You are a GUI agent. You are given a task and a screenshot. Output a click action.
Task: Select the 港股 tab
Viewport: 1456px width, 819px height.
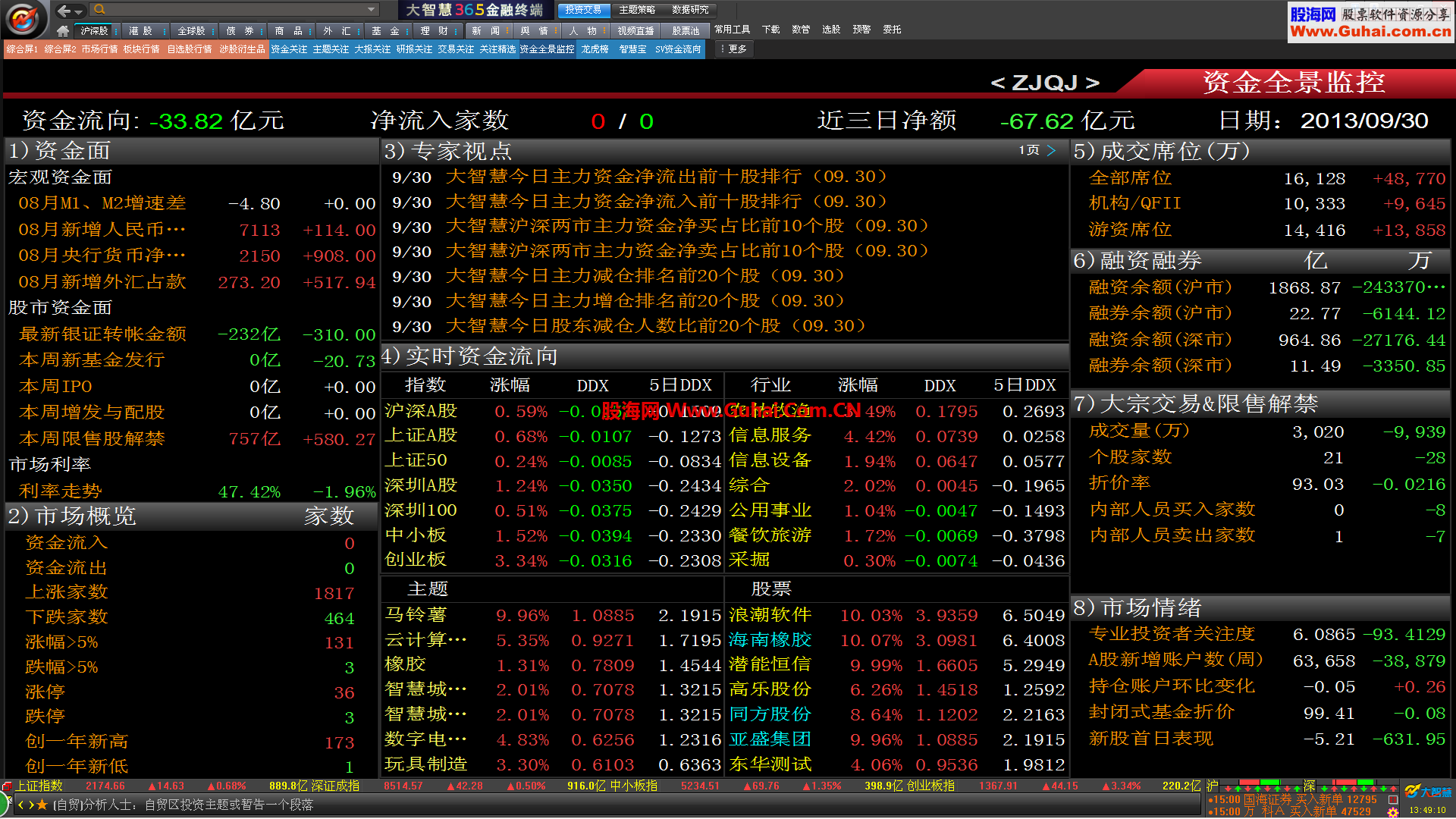point(141,31)
